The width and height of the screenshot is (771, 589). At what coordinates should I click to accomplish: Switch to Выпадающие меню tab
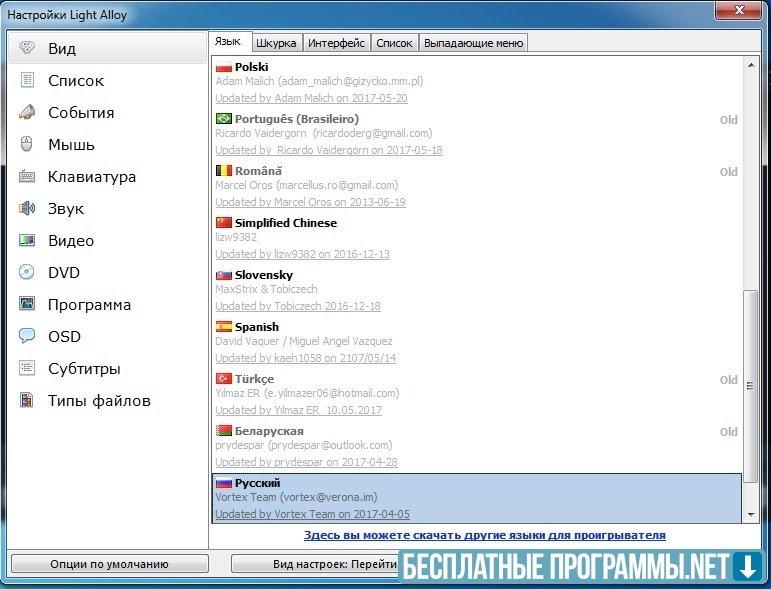click(473, 43)
